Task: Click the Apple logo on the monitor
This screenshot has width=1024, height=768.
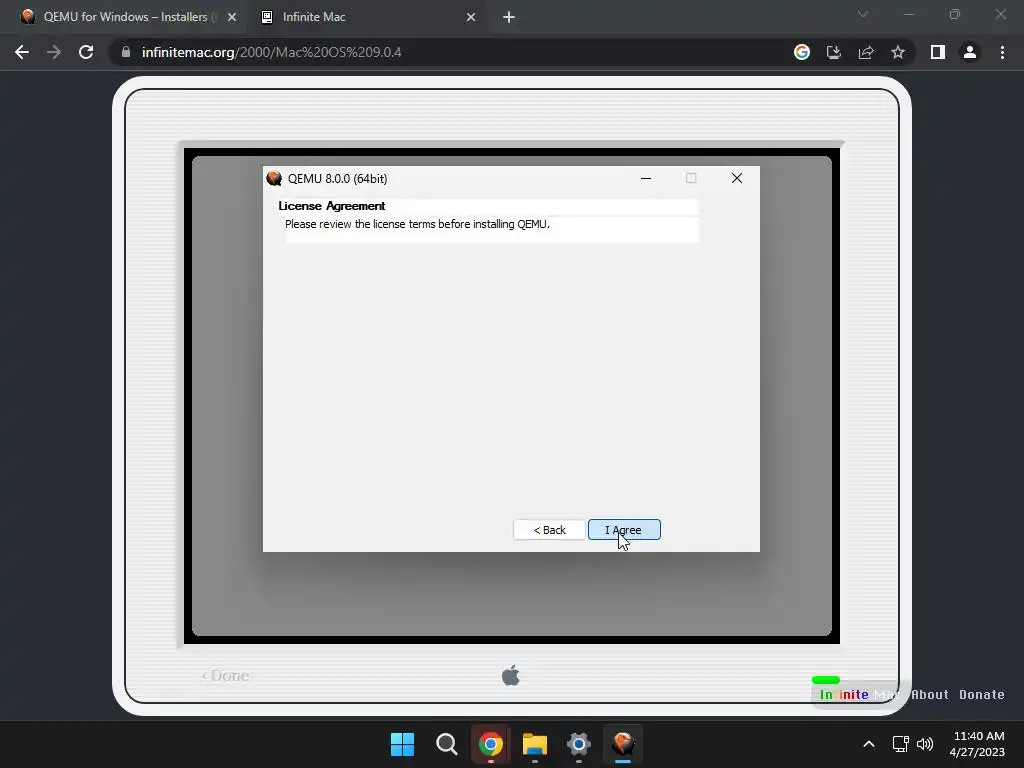Action: (511, 675)
